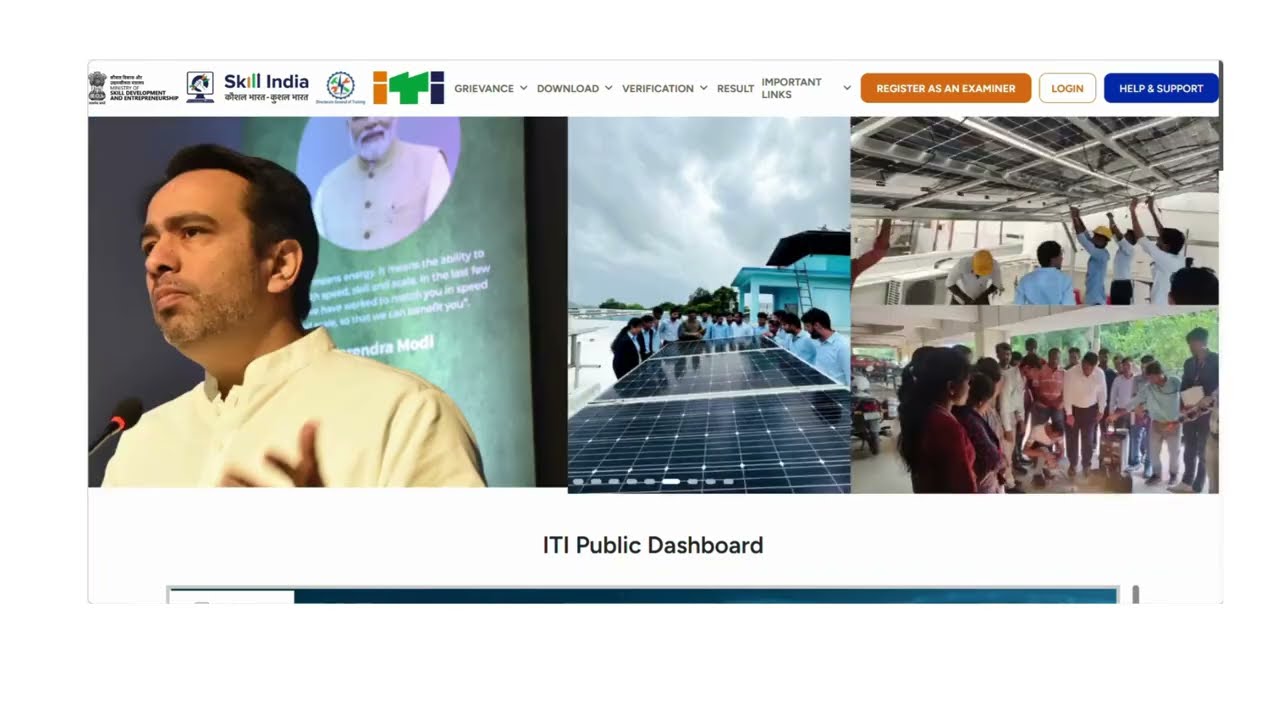Screen dimensions: 1280x720
Task: Click Register as an Examiner button
Action: [x=946, y=88]
